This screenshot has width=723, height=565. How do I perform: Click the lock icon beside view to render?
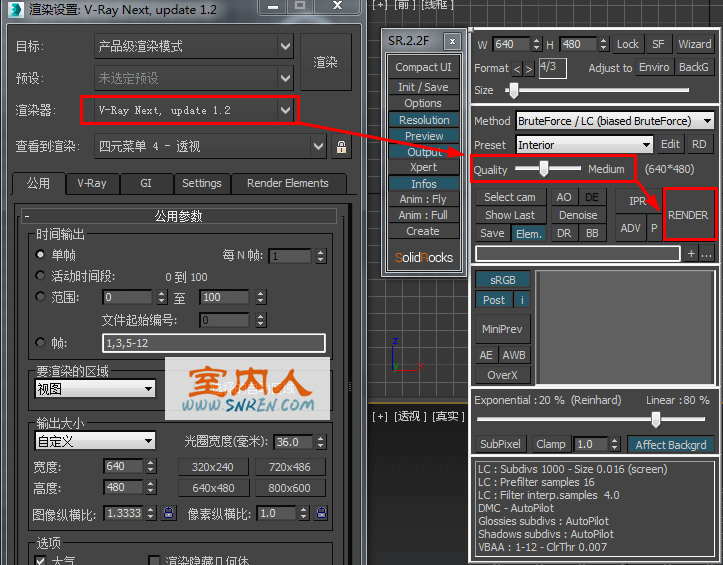click(341, 147)
